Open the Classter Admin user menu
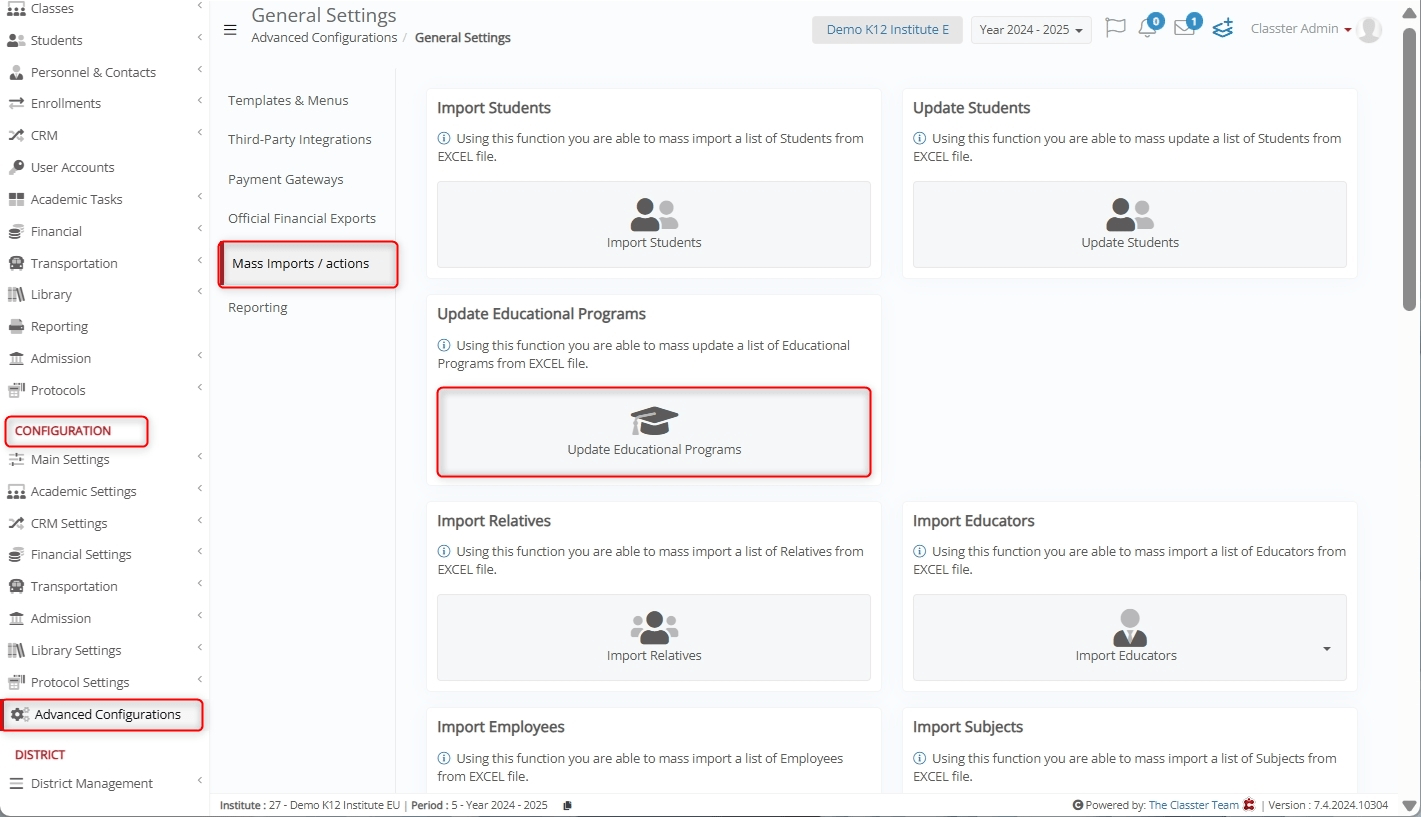The height and width of the screenshot is (817, 1421). pyautogui.click(x=1300, y=29)
